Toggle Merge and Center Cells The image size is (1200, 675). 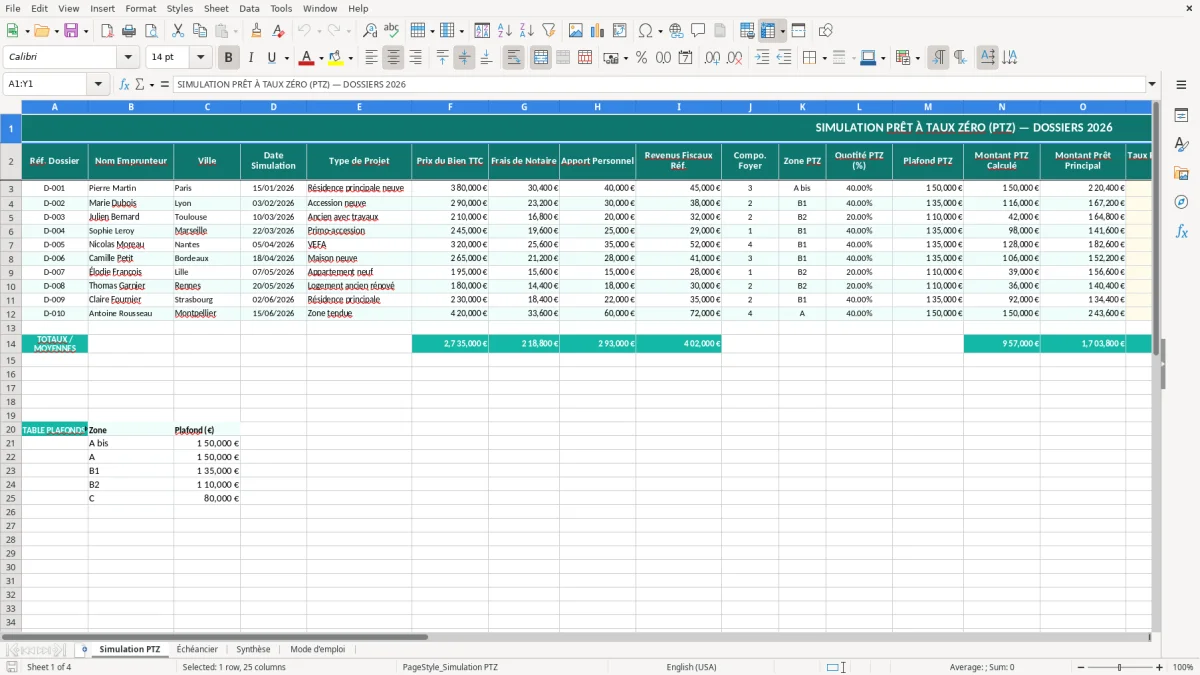click(541, 58)
